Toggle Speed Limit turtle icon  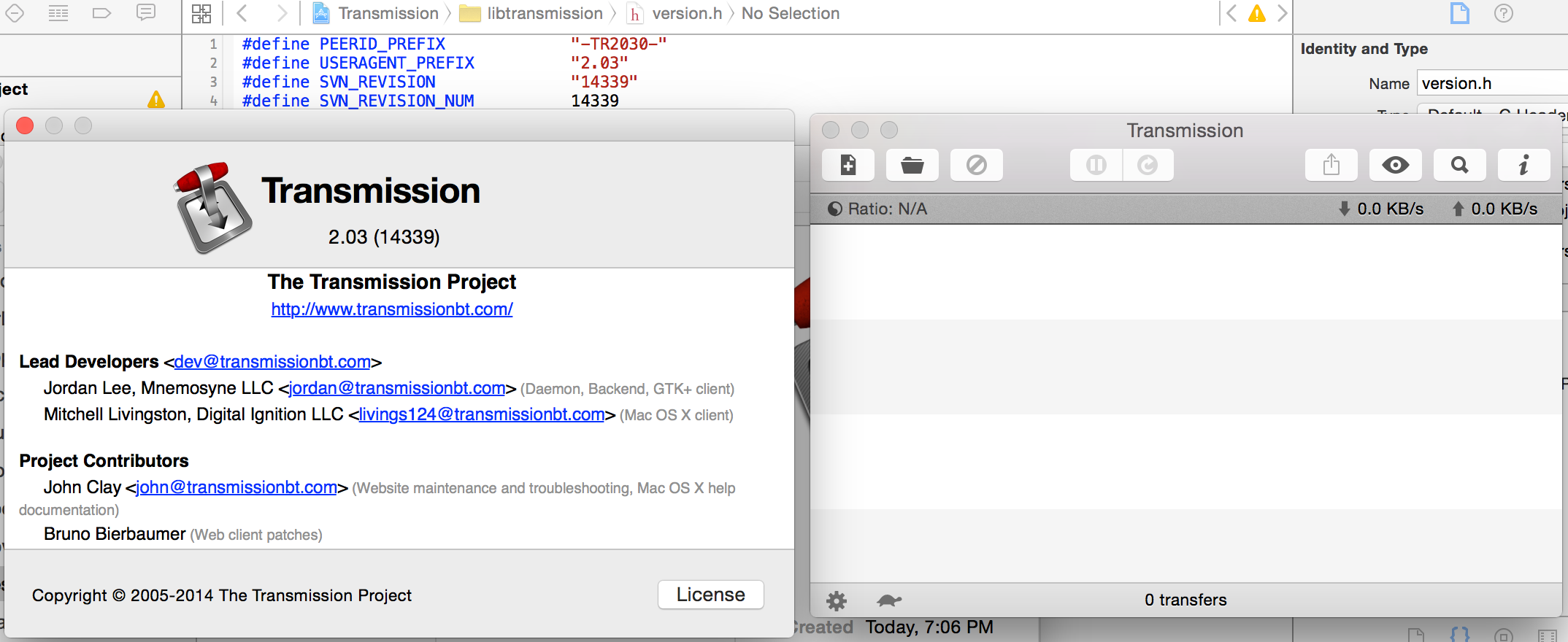tap(889, 600)
